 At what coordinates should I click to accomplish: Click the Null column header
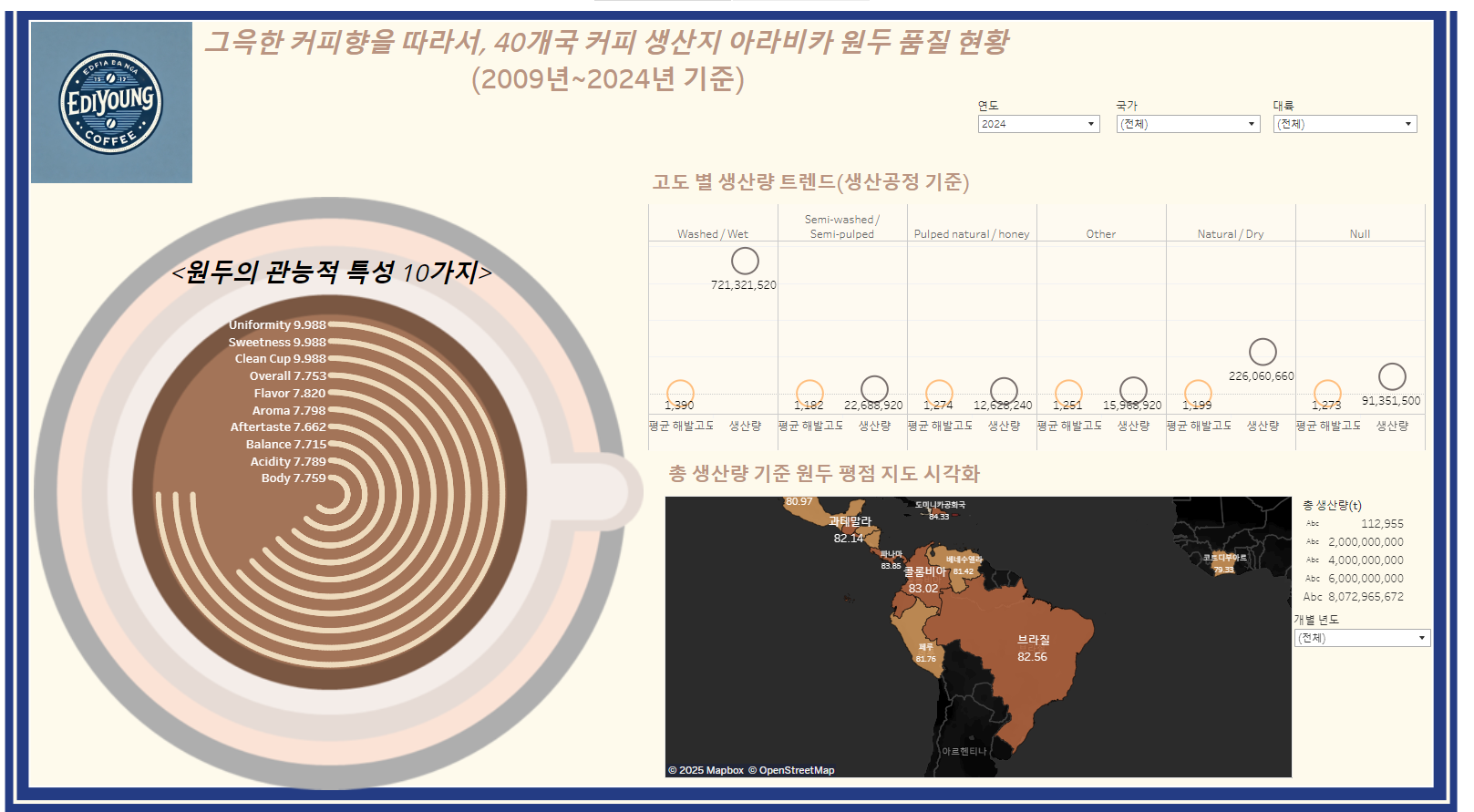tap(1360, 234)
